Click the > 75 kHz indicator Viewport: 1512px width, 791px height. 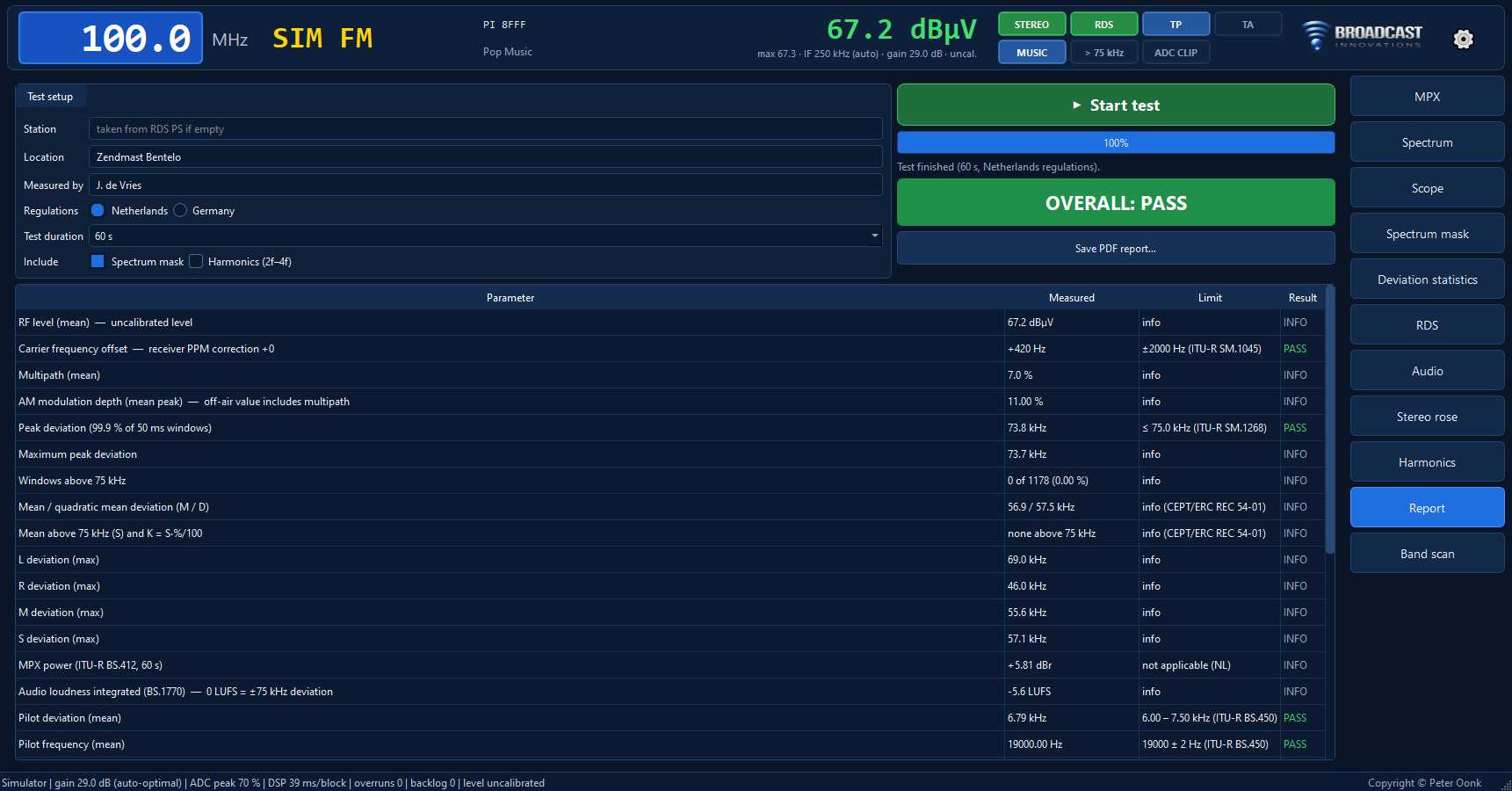[x=1103, y=53]
